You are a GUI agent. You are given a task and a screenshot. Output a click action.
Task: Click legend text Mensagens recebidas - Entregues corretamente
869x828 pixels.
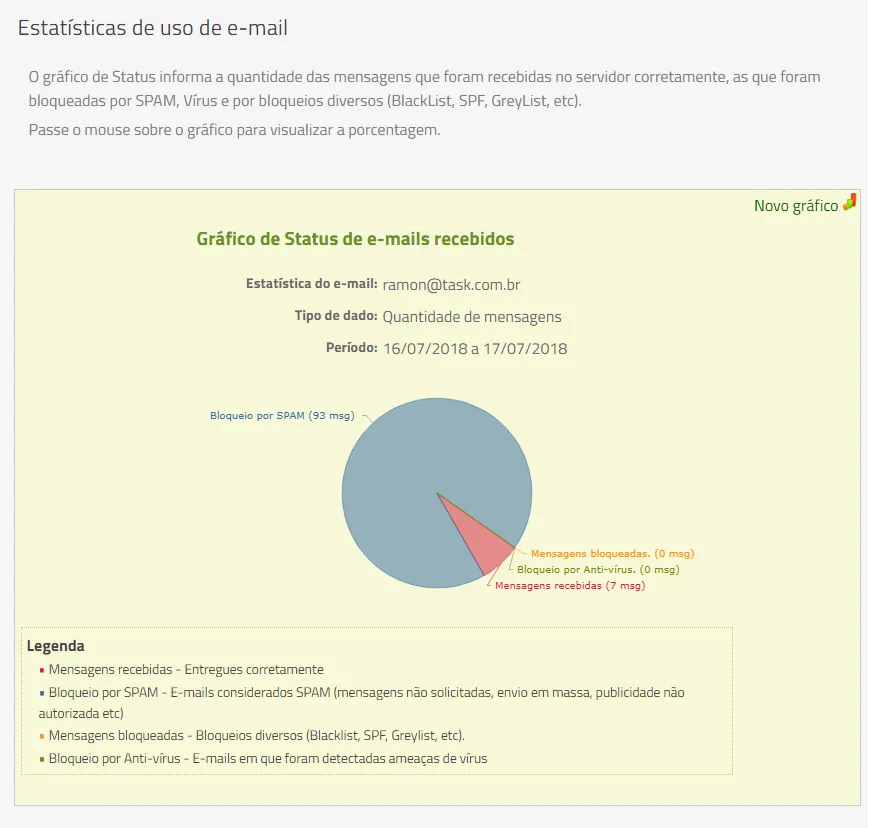click(186, 669)
